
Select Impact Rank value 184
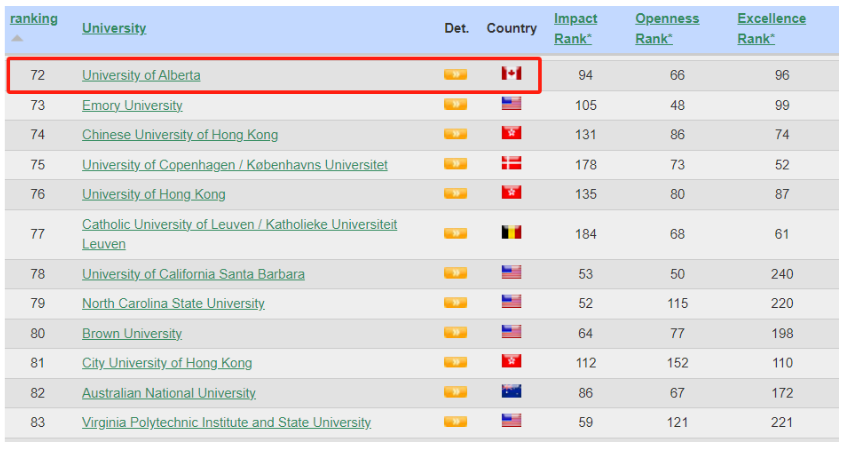[586, 234]
